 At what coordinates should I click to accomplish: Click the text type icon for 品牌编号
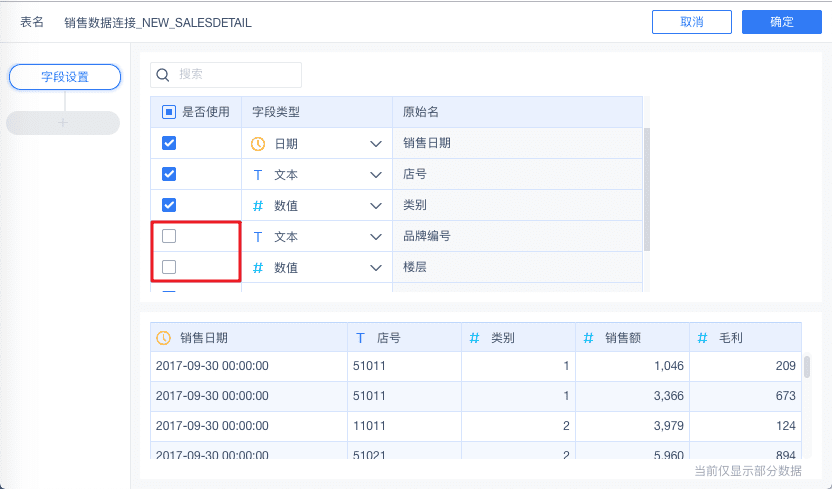(x=257, y=237)
